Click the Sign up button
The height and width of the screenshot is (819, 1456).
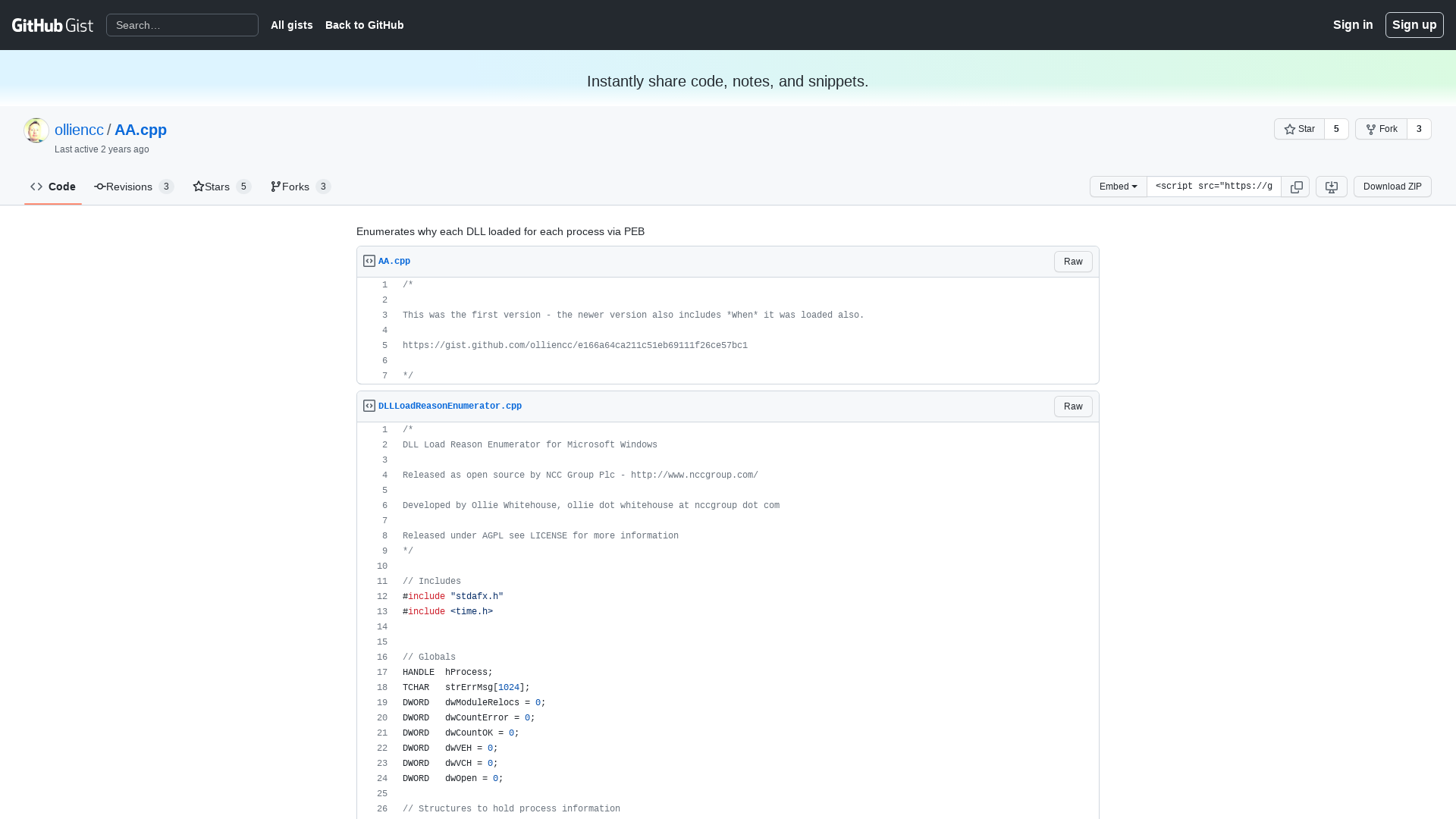[x=1414, y=25]
